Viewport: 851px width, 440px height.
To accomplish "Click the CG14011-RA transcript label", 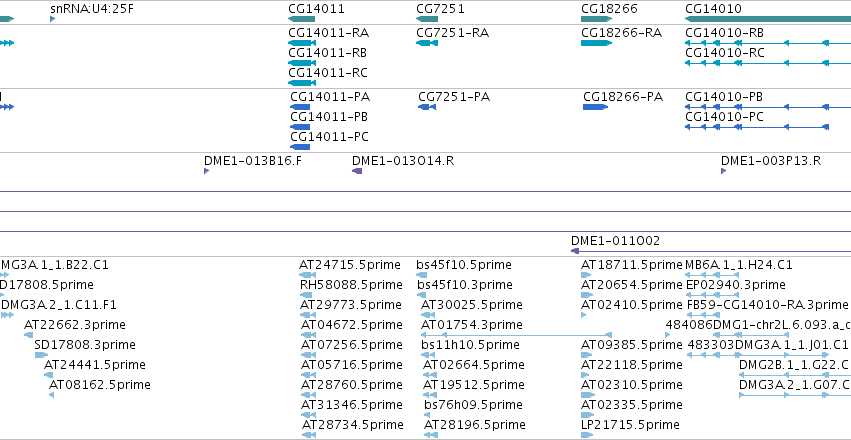I will point(328,33).
